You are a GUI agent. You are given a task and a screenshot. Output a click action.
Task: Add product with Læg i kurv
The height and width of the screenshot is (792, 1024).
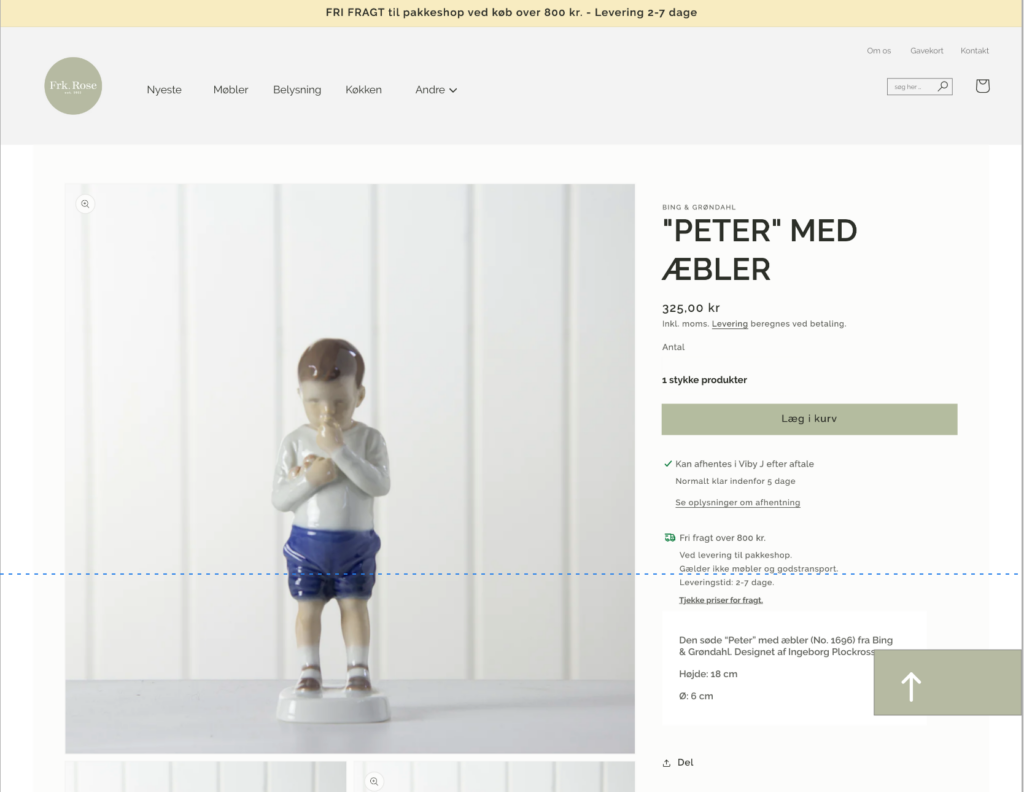809,419
